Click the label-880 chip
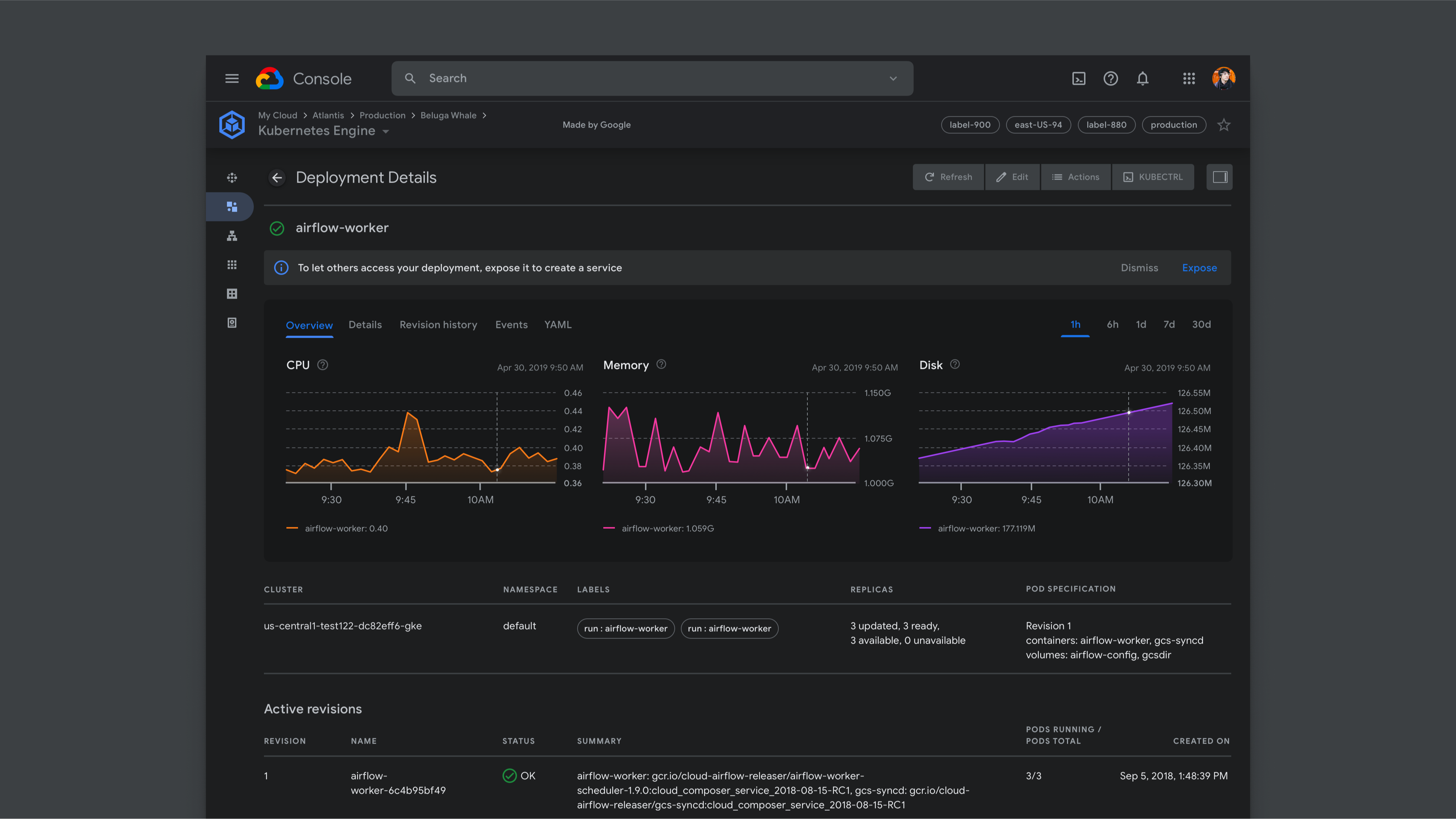Viewport: 1456px width, 819px height. (1106, 125)
